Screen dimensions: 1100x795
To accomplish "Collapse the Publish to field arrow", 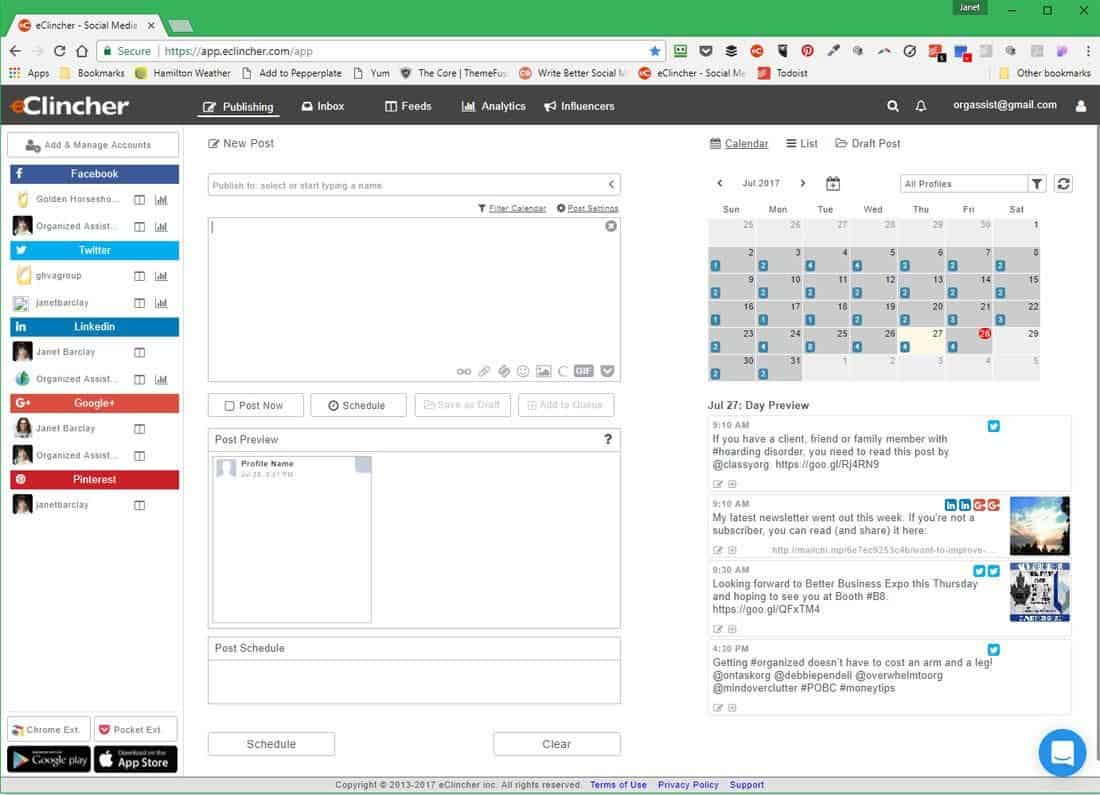I will [611, 185].
